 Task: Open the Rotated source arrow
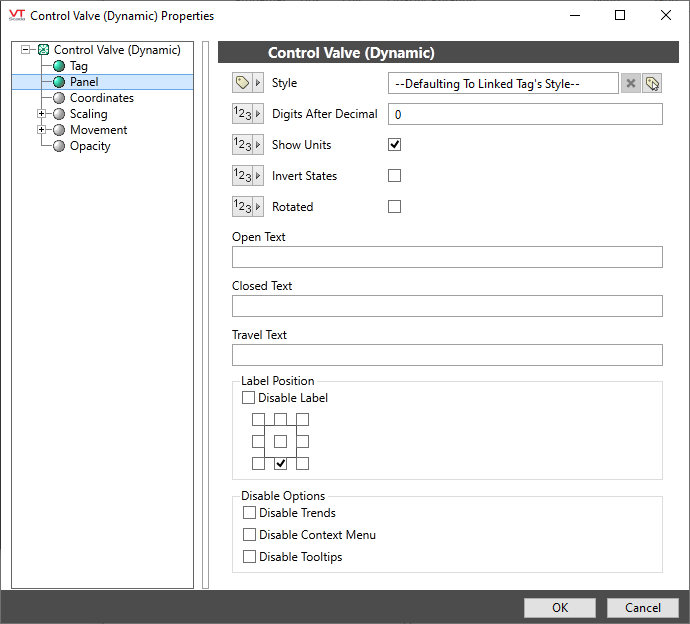[x=258, y=206]
